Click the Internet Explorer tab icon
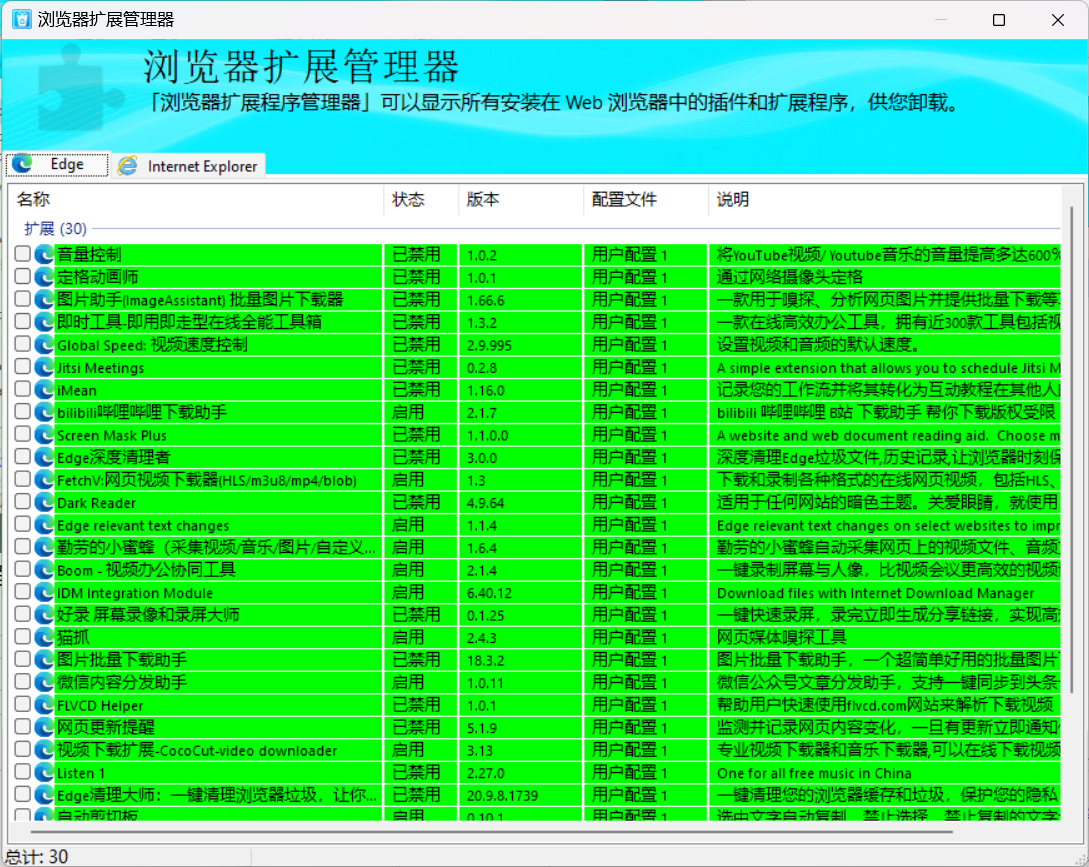 point(128,166)
